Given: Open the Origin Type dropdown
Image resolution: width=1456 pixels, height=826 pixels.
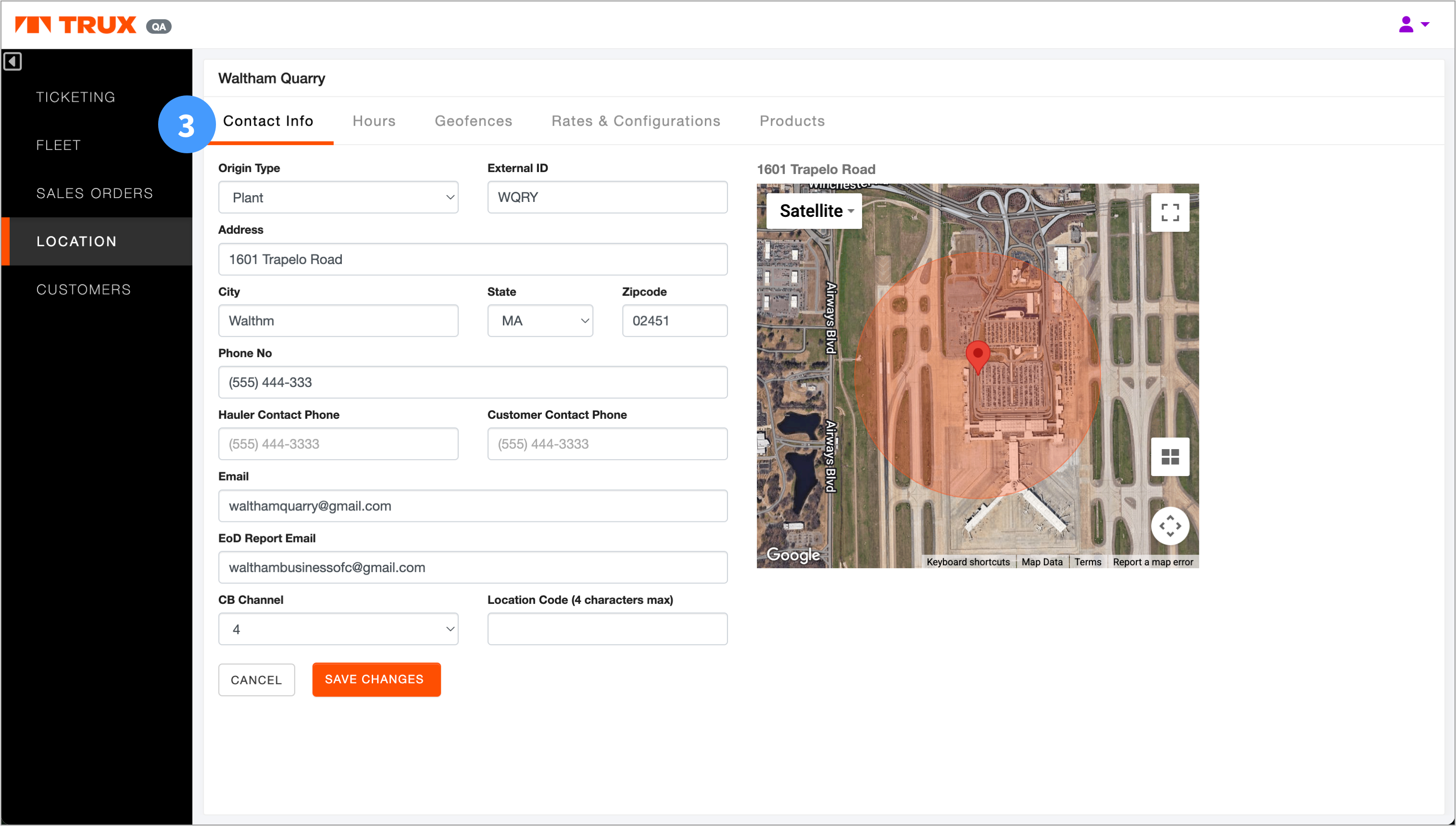Looking at the screenshot, I should point(338,198).
